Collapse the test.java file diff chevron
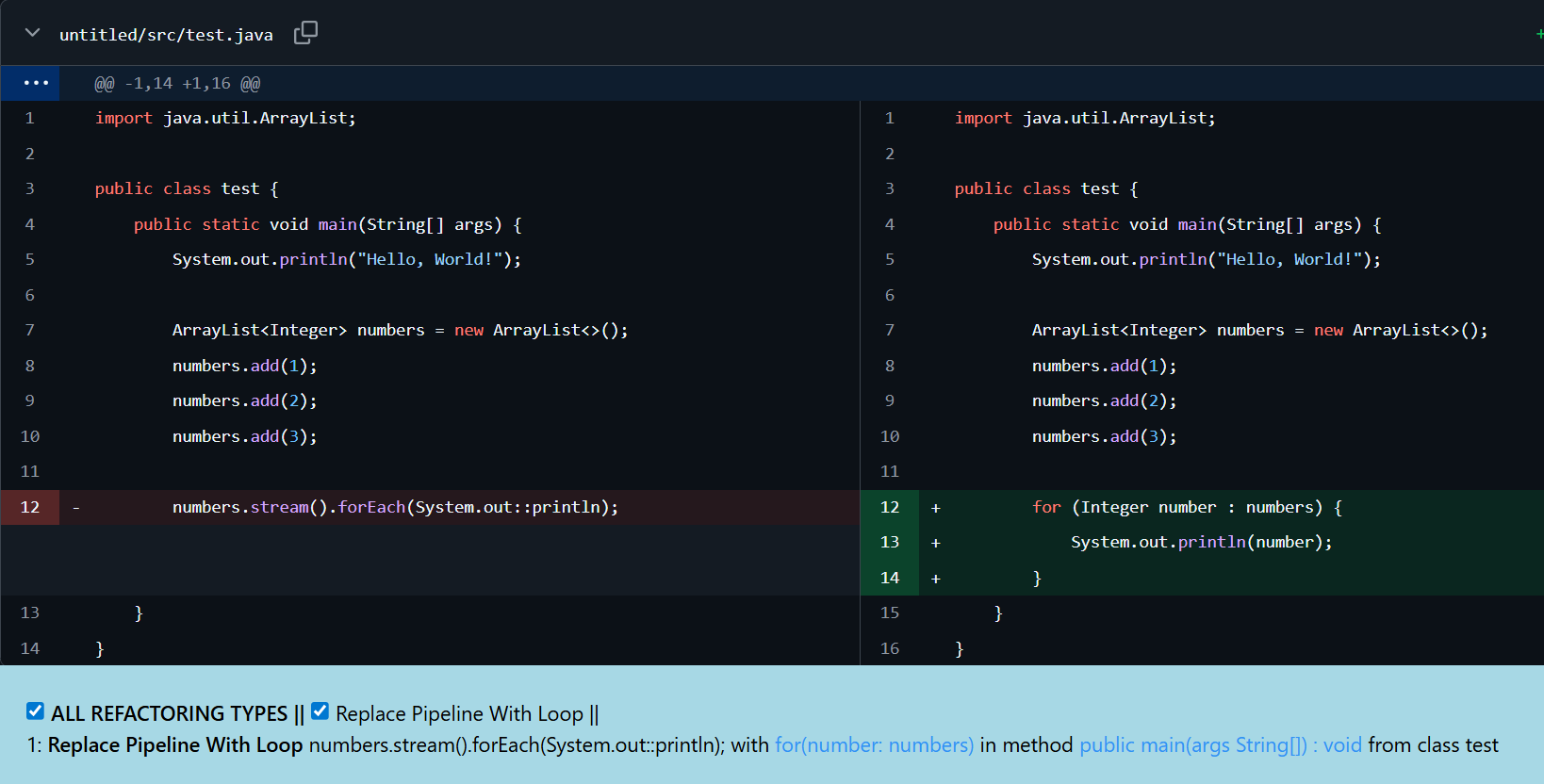The height and width of the screenshot is (784, 1544). click(x=32, y=33)
